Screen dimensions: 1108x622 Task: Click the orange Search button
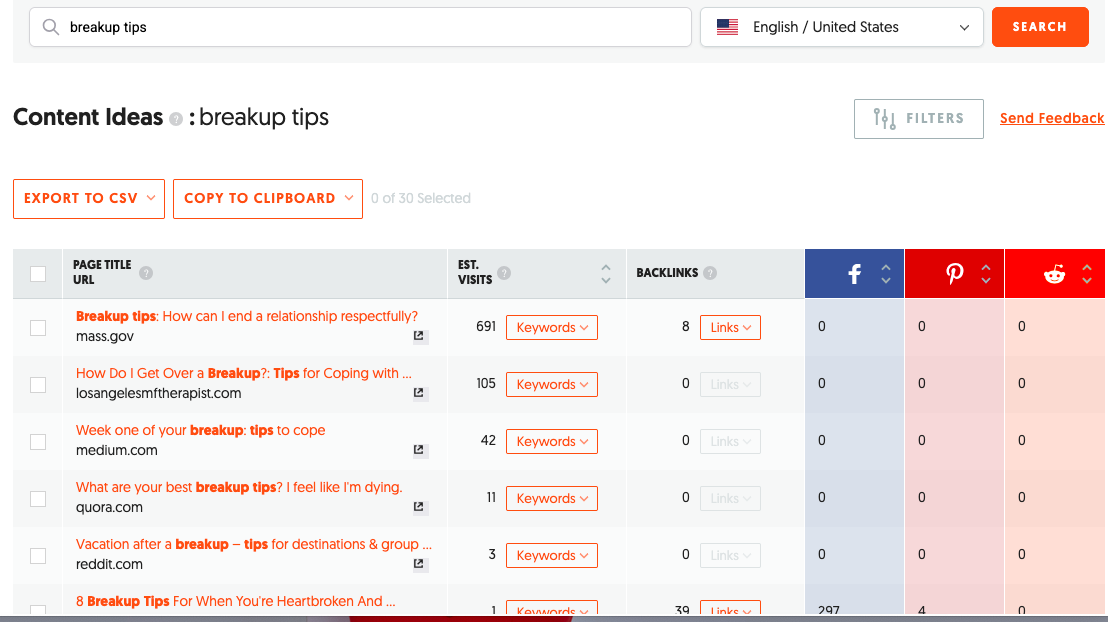click(x=1040, y=27)
